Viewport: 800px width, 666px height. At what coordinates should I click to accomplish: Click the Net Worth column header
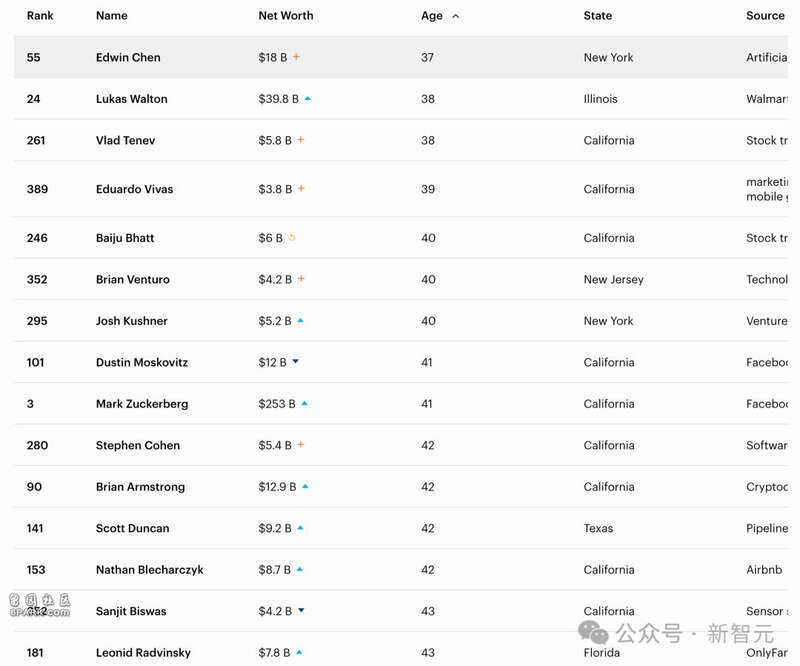285,16
